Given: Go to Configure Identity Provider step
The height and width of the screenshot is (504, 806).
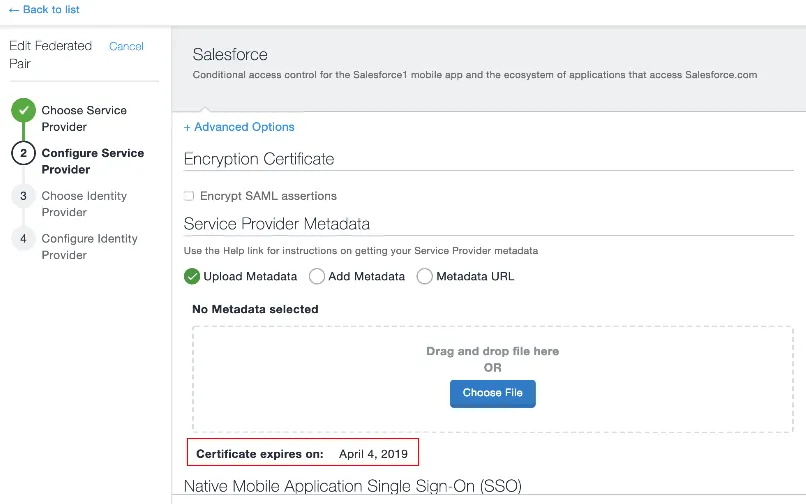Looking at the screenshot, I should click(x=89, y=246).
